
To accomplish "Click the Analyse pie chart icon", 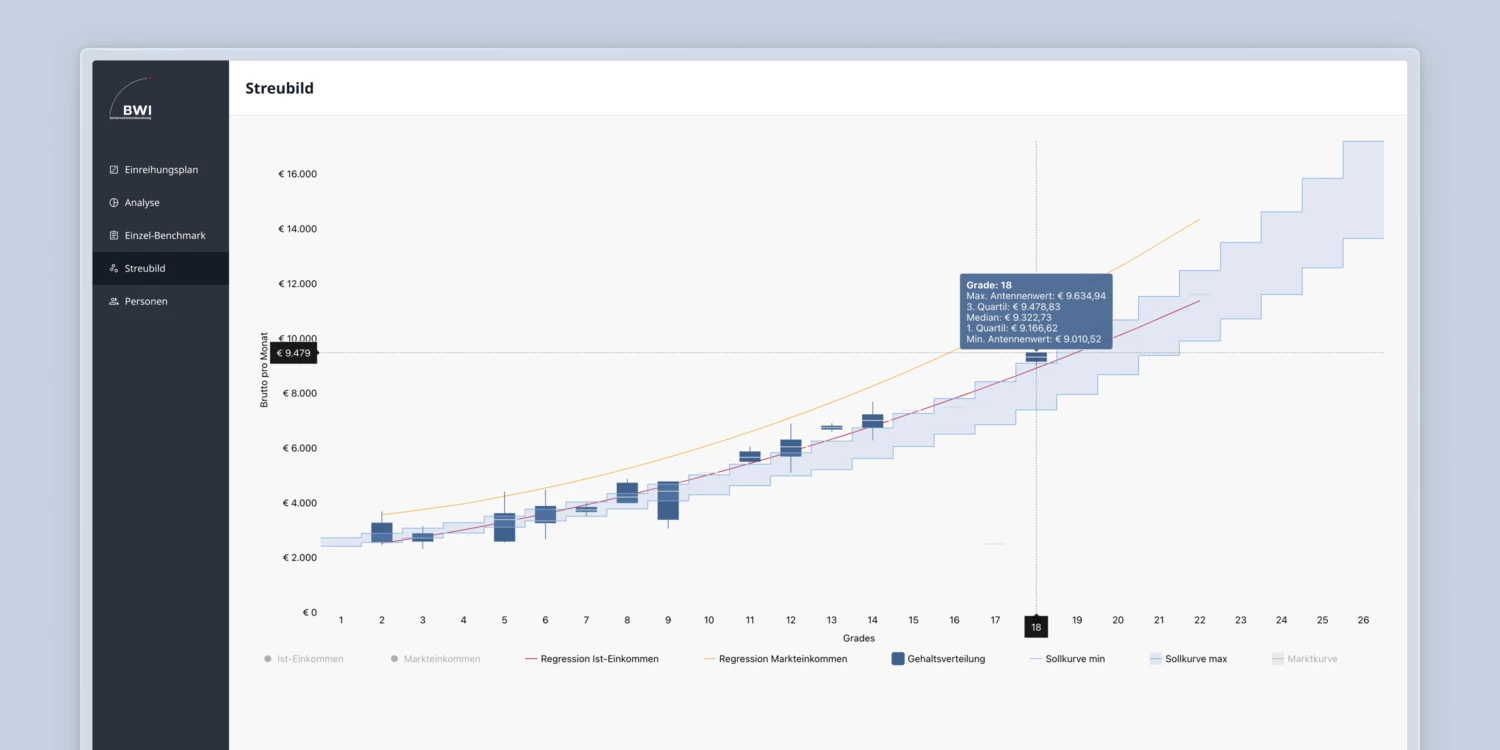I will 114,203.
